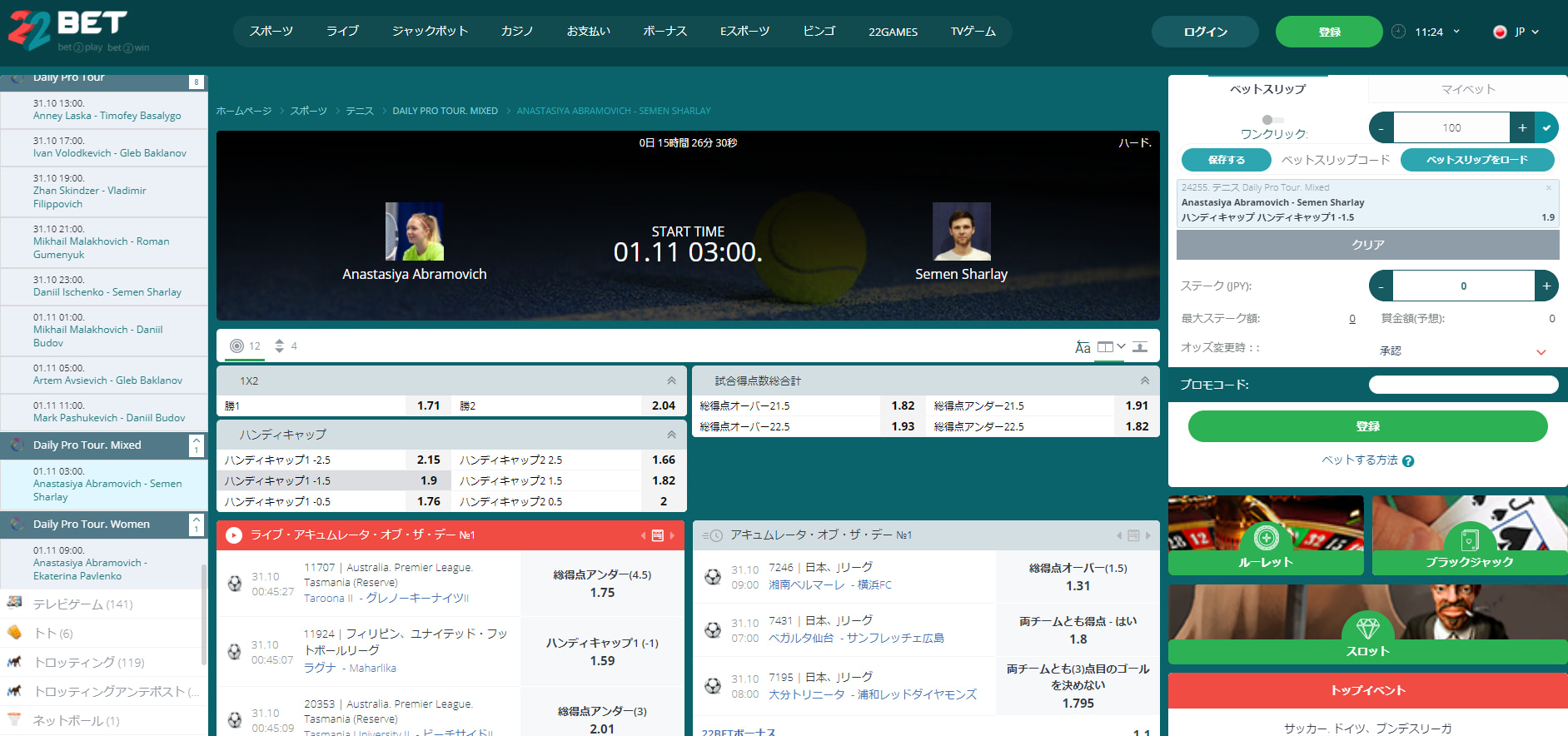Go to next live accumulator
Viewport: 1568px width, 736px height.
coord(672,535)
